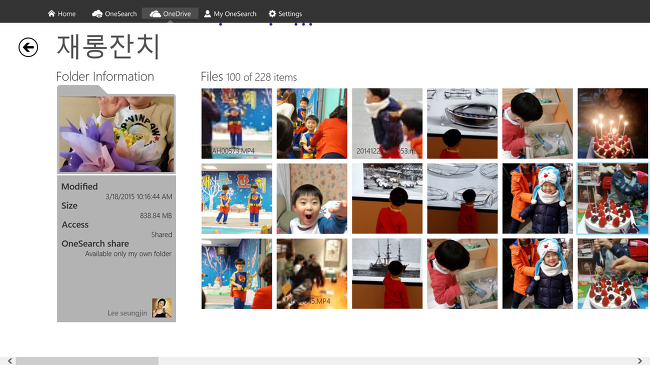The height and width of the screenshot is (365, 650).
Task: Click the Folder Information heading
Action: [x=105, y=76]
